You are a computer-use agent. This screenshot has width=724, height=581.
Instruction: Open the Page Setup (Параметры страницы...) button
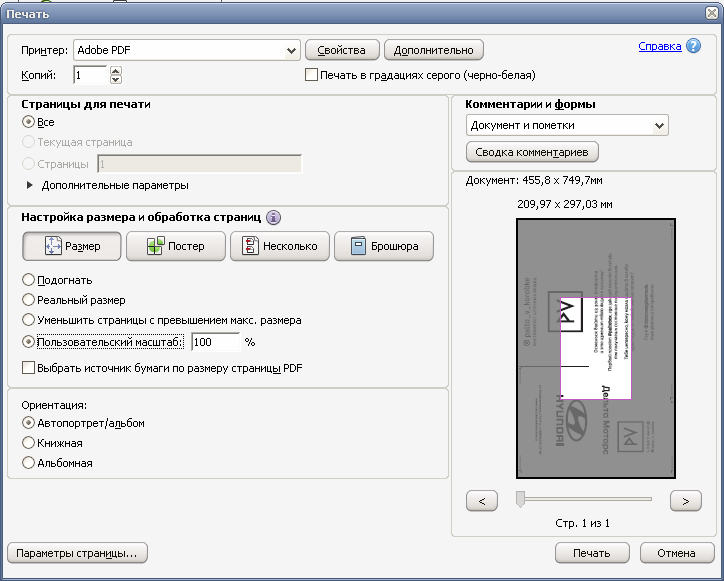(x=77, y=553)
